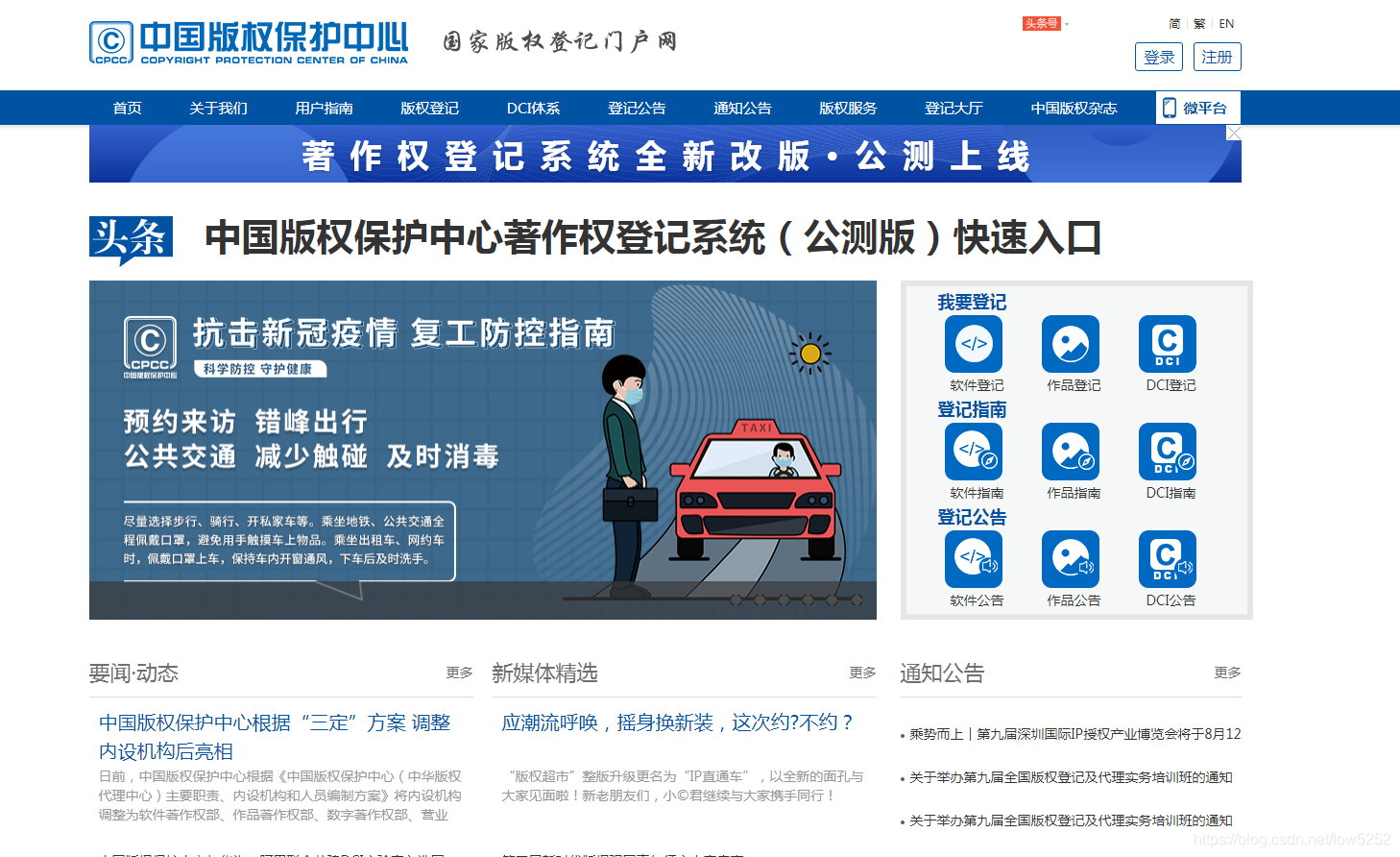Switch language to EN
This screenshot has width=1400, height=857.
click(1226, 24)
